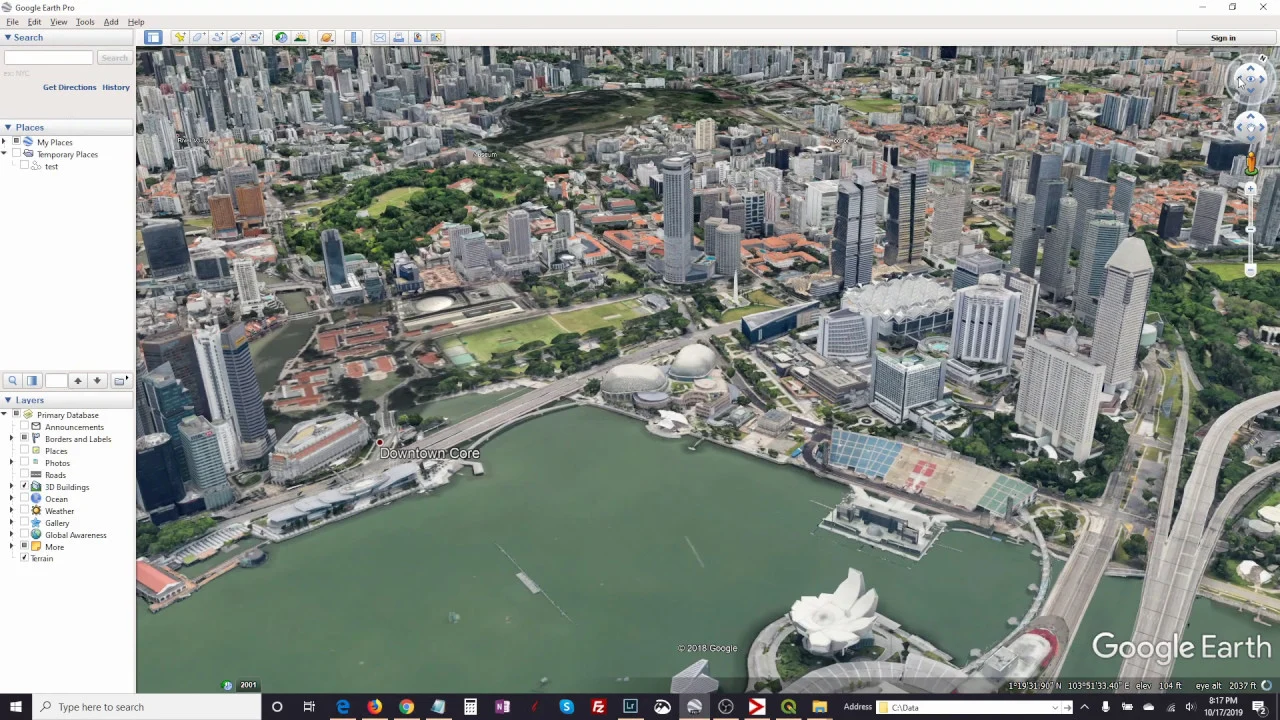Save the image from the toolbar
Viewport: 1280px width, 720px height.
pyautogui.click(x=417, y=38)
